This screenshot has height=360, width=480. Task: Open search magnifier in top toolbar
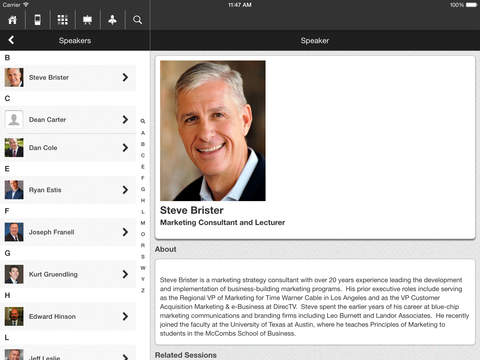point(137,20)
